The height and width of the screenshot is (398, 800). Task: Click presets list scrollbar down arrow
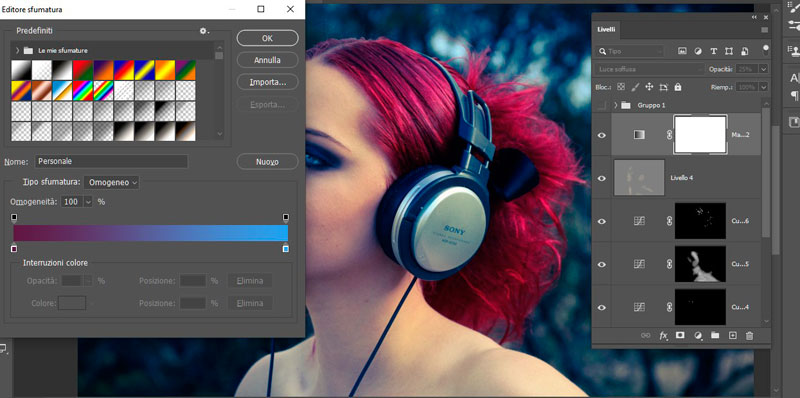point(219,134)
